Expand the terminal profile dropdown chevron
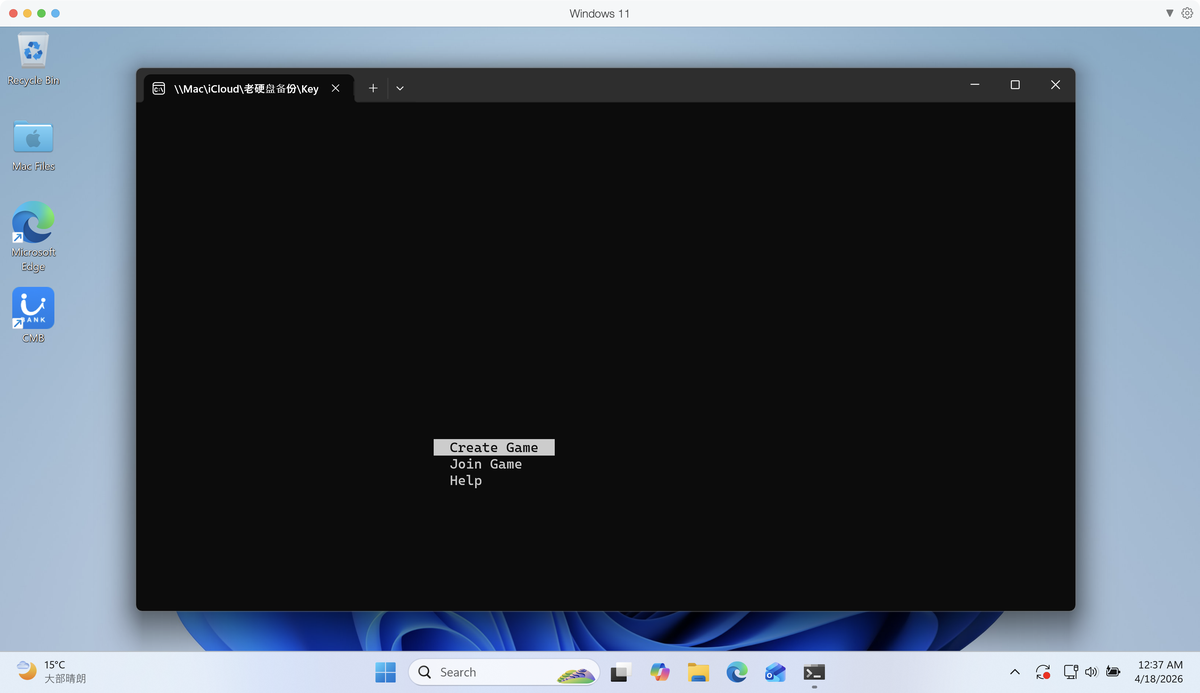The height and width of the screenshot is (693, 1200). point(400,88)
